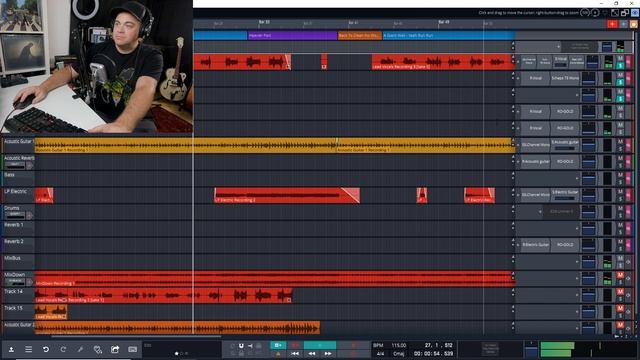
Task: Click the Redo arrow icon
Action: [x=63, y=349]
